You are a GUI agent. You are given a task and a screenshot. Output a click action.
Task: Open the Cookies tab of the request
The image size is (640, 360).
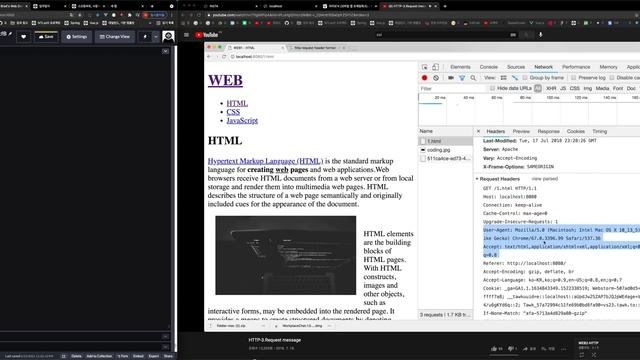tap(576, 131)
